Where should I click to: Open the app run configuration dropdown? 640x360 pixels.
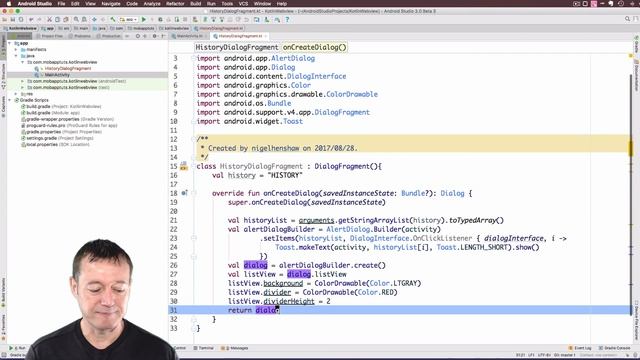click(128, 20)
